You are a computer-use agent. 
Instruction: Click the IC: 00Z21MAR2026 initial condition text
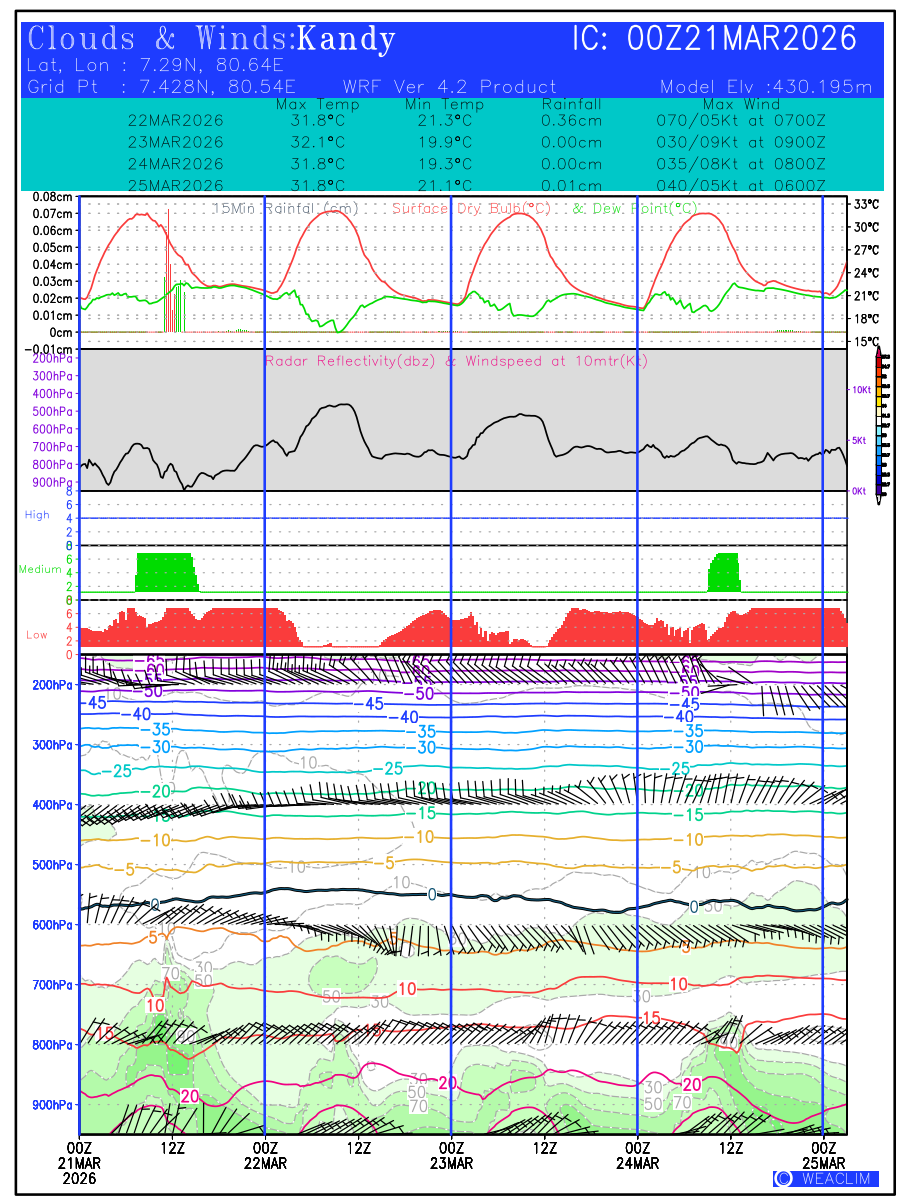[x=715, y=39]
